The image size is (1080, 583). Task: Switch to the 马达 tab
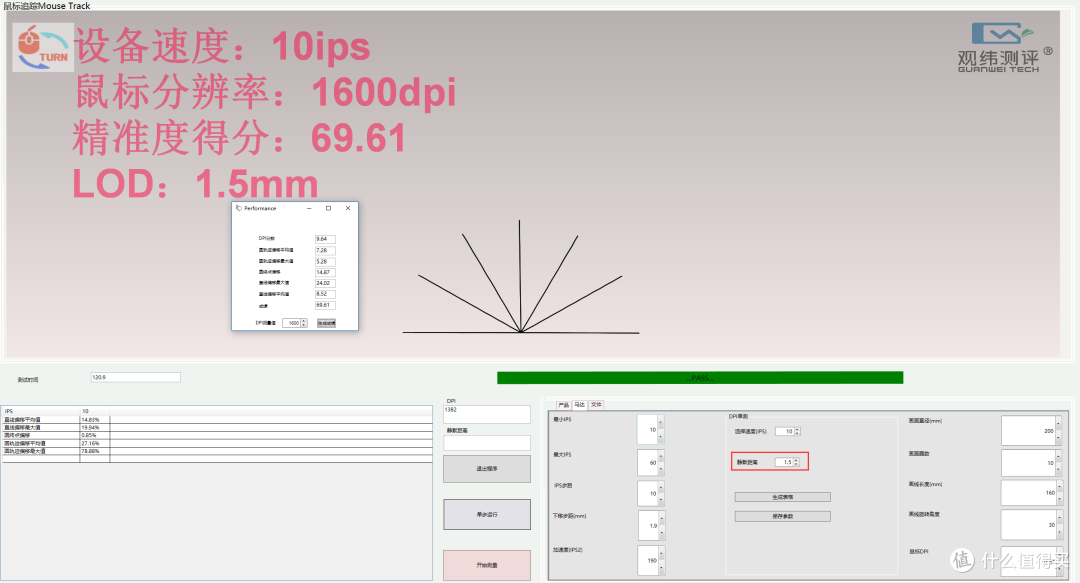(580, 405)
